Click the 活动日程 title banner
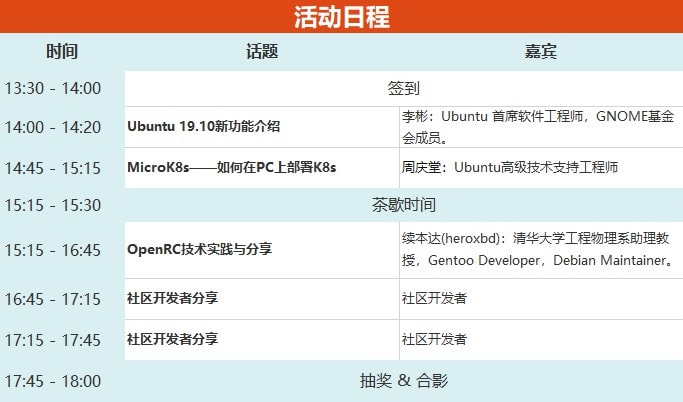Viewport: 683px width, 402px height. (342, 17)
